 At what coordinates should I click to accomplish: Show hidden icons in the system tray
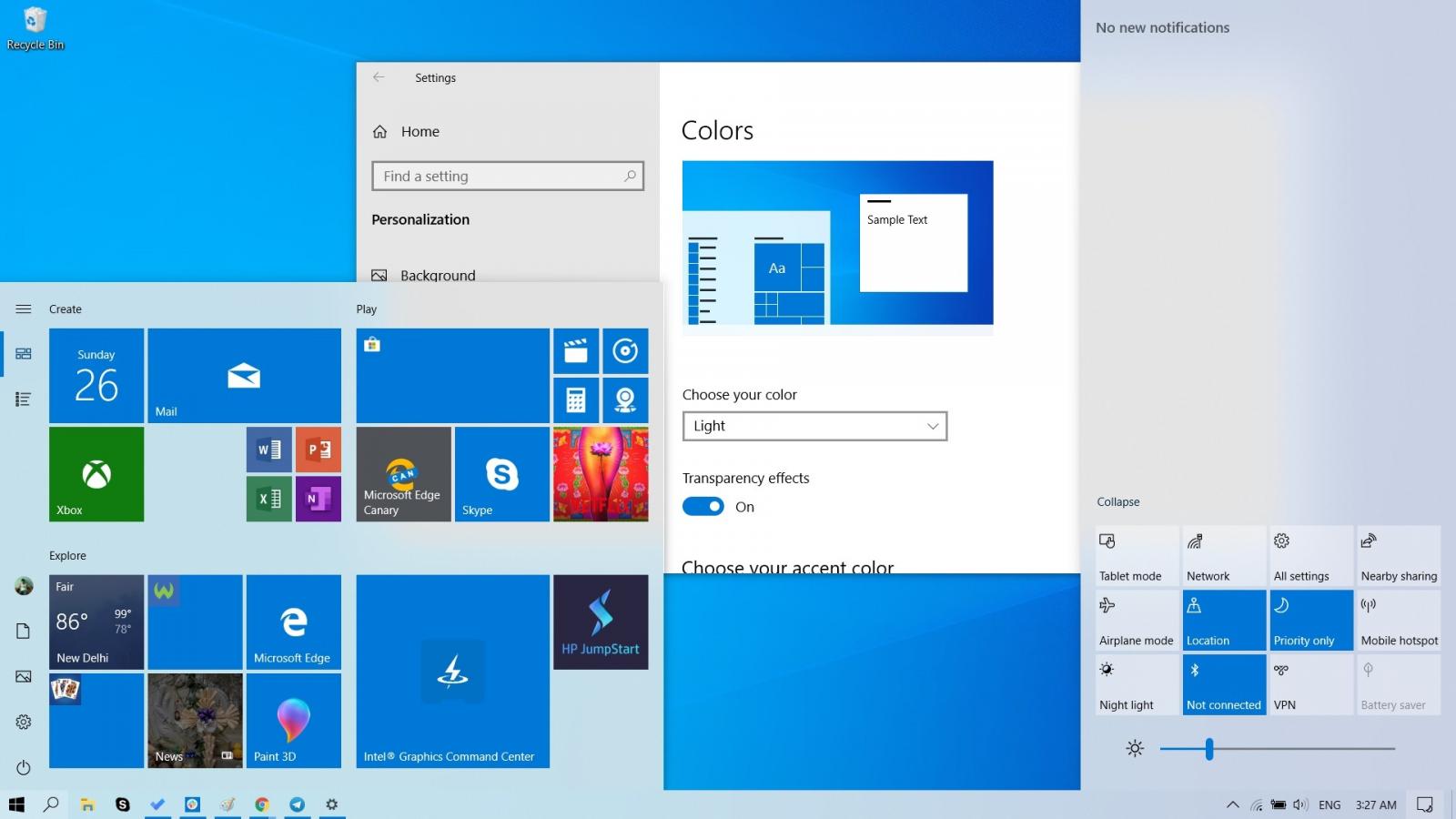[x=1232, y=804]
